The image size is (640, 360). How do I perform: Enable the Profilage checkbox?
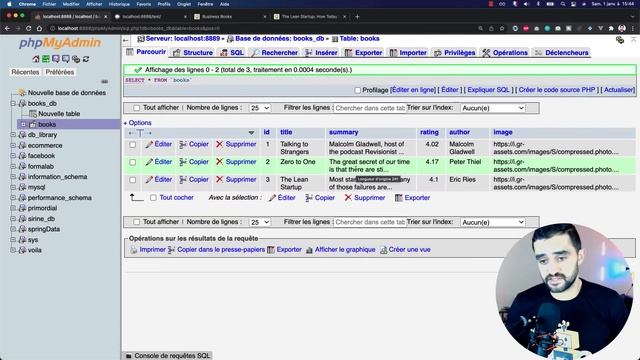pos(358,90)
